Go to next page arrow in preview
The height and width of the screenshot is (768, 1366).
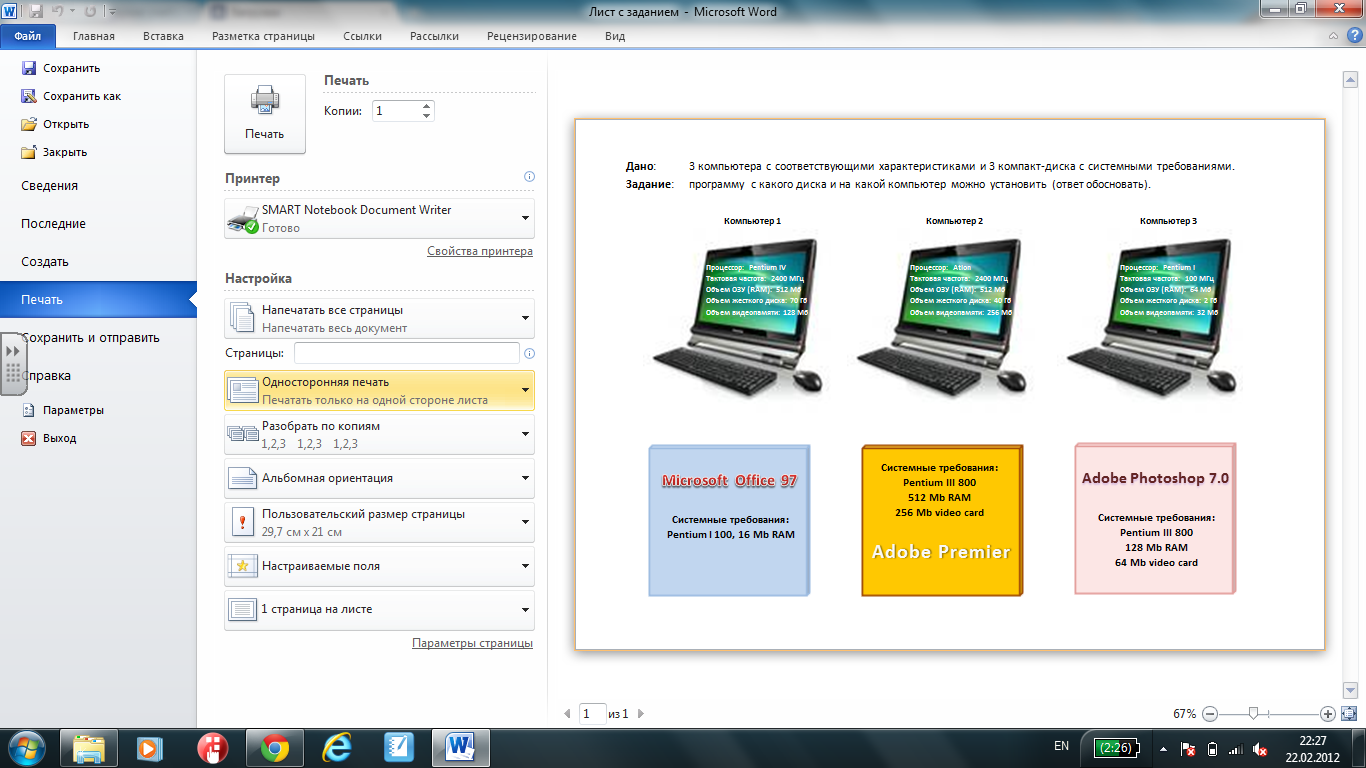641,714
